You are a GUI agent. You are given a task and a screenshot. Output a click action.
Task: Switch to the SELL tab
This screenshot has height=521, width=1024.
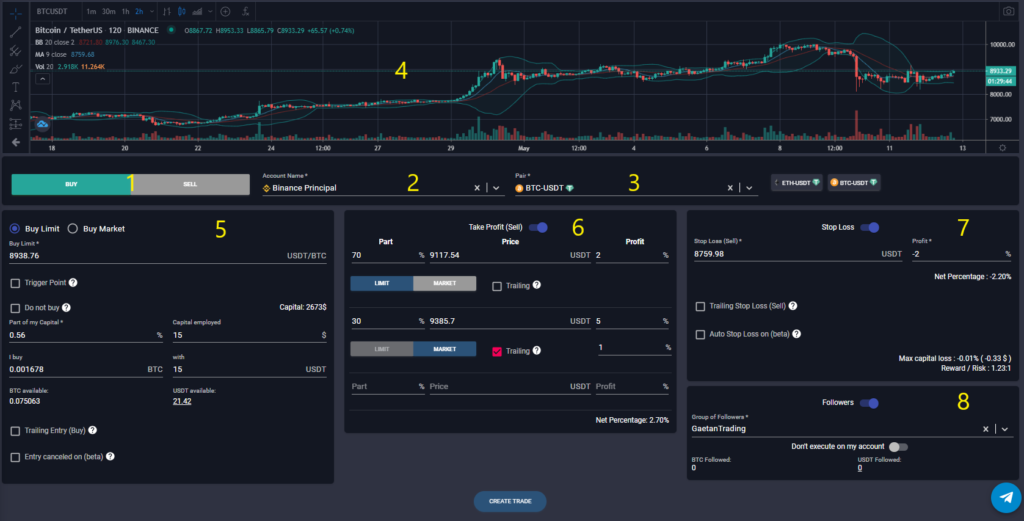(x=189, y=184)
